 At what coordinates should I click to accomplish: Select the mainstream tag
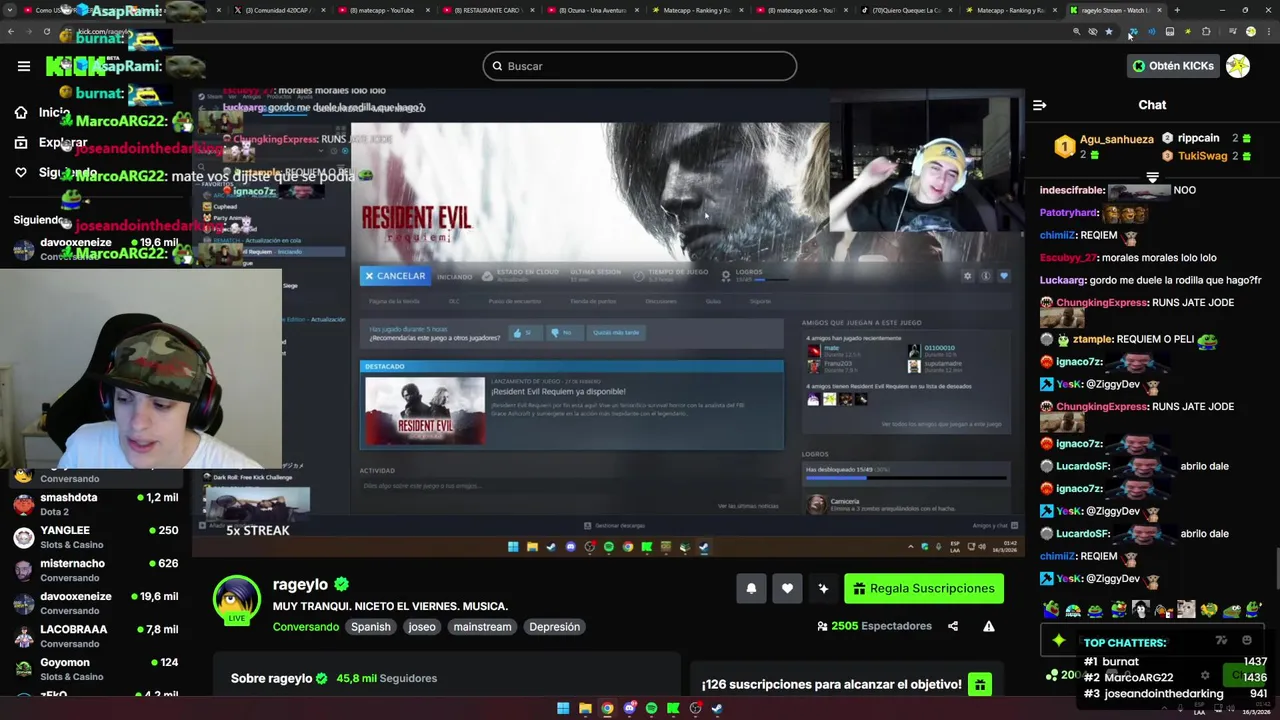click(x=482, y=627)
